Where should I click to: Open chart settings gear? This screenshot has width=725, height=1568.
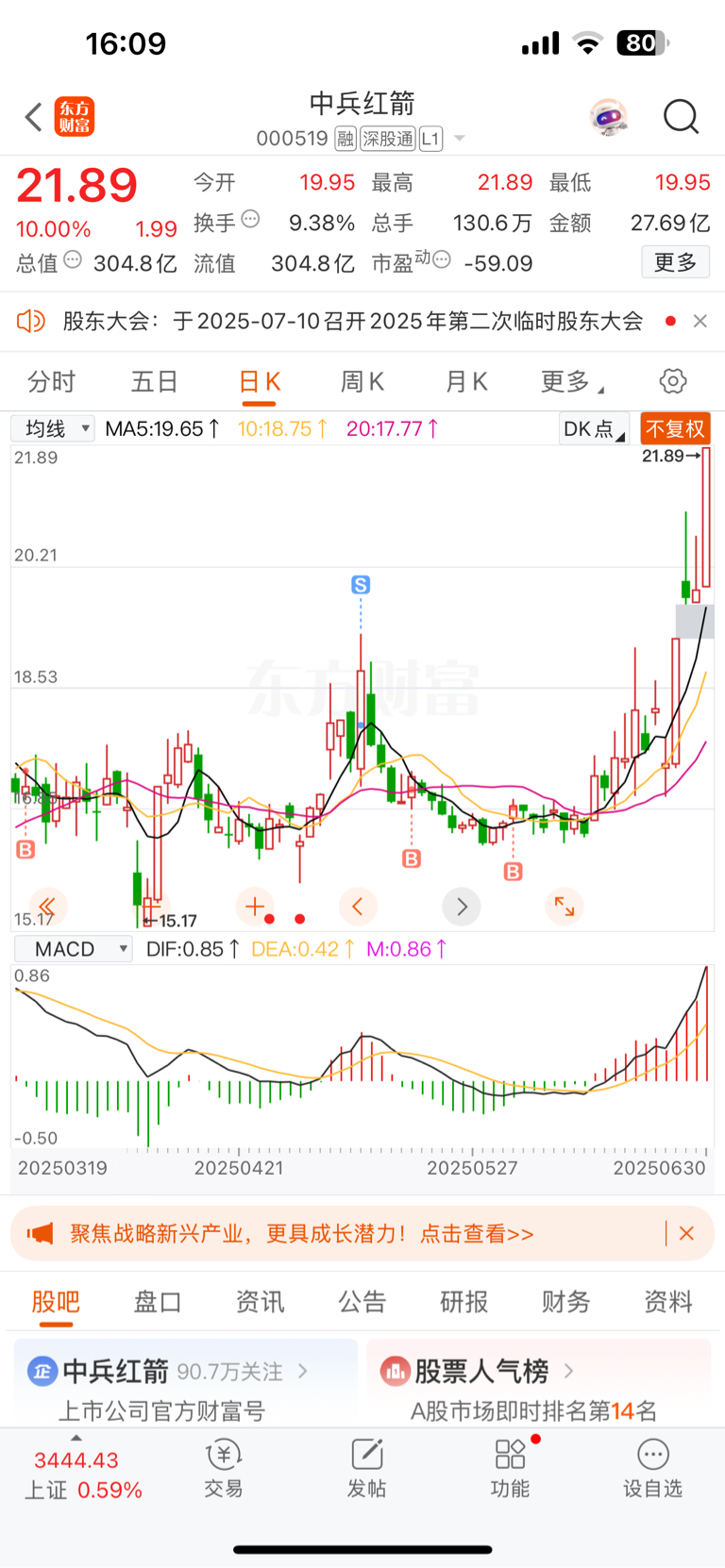point(673,381)
